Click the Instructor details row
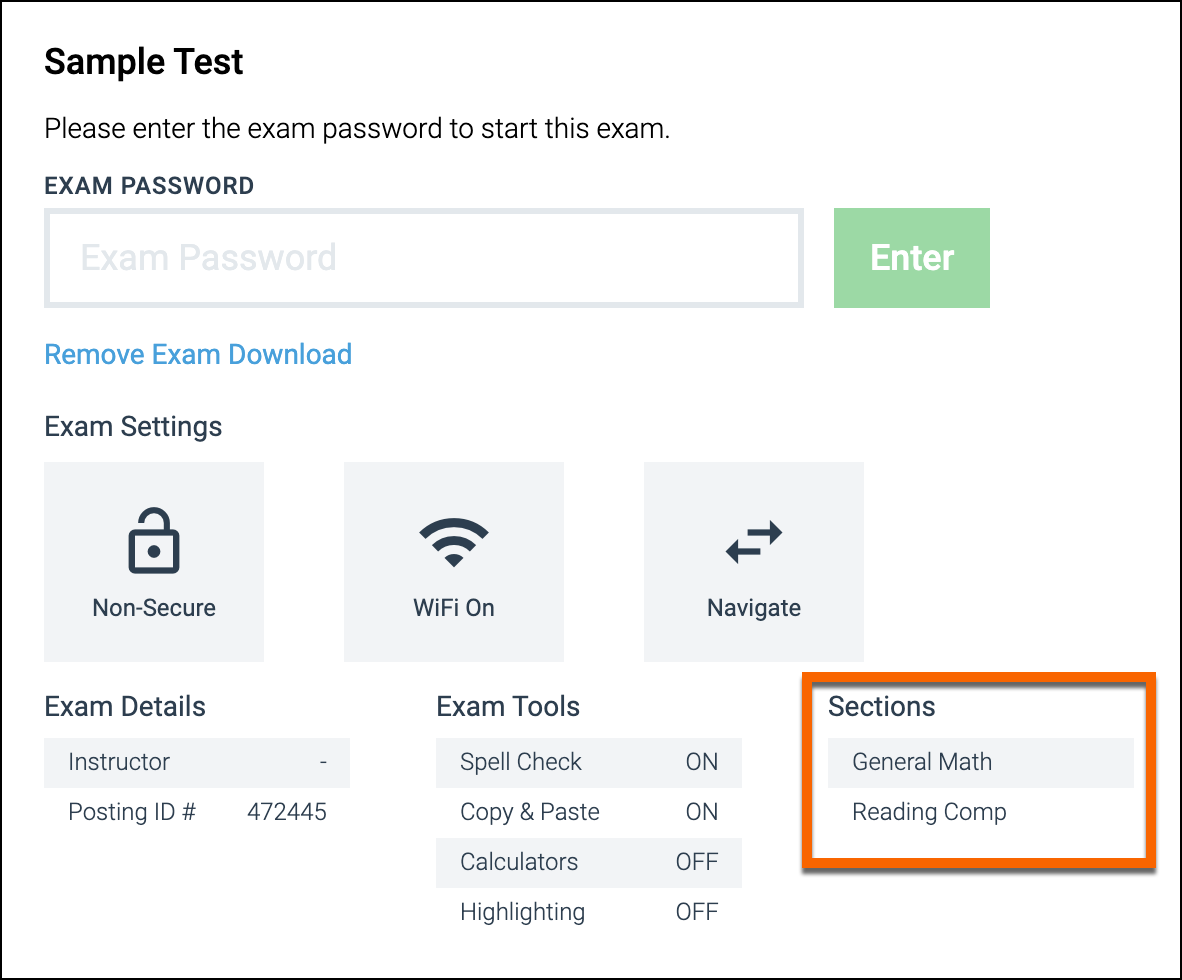 click(x=197, y=762)
